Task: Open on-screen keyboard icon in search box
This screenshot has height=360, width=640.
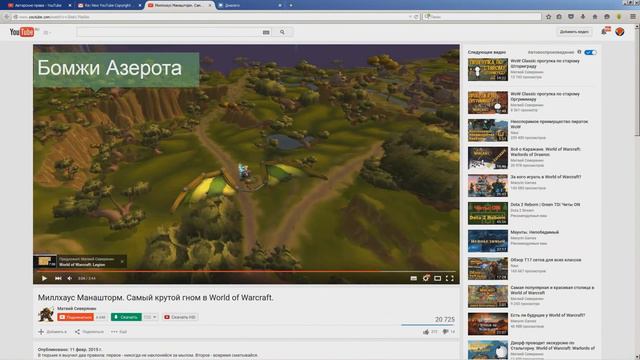Action: pyautogui.click(x=266, y=32)
